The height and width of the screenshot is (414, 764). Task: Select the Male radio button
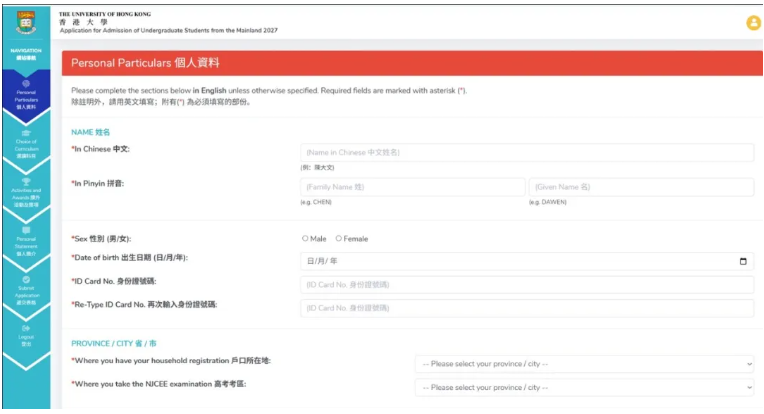pos(305,239)
